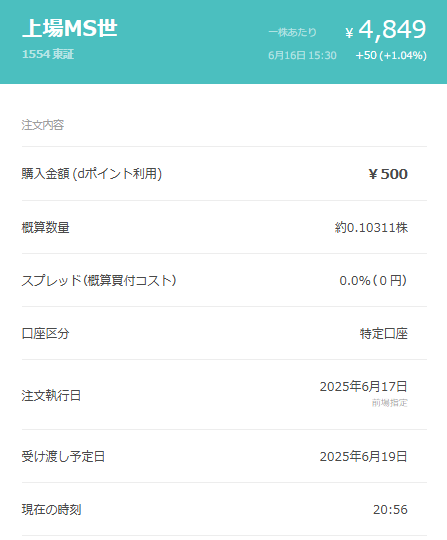Click the 20:56 current time value

click(390, 510)
